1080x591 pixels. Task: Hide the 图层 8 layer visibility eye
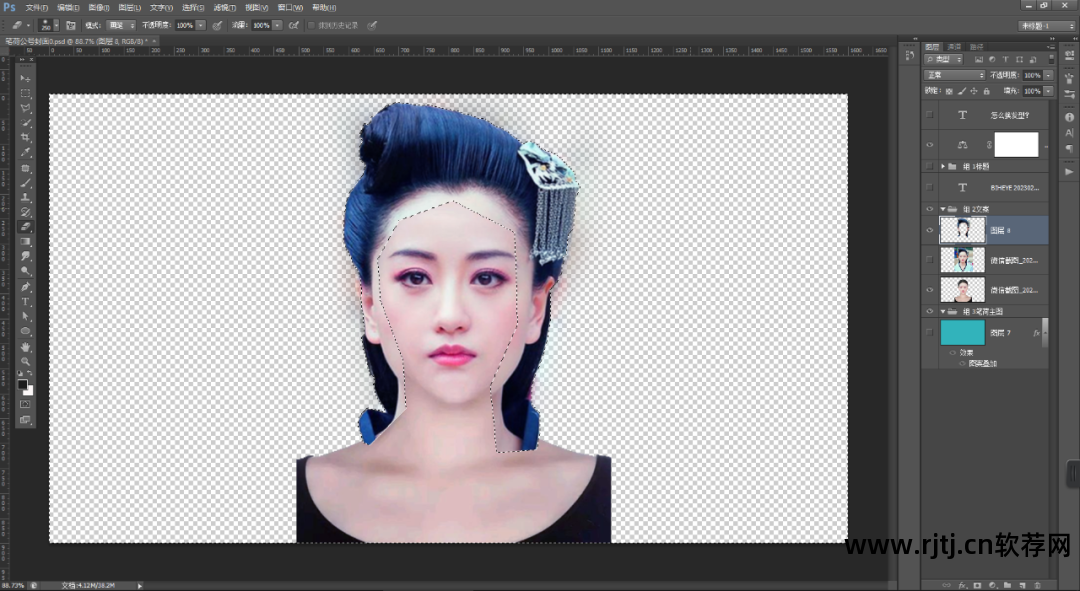click(x=930, y=231)
